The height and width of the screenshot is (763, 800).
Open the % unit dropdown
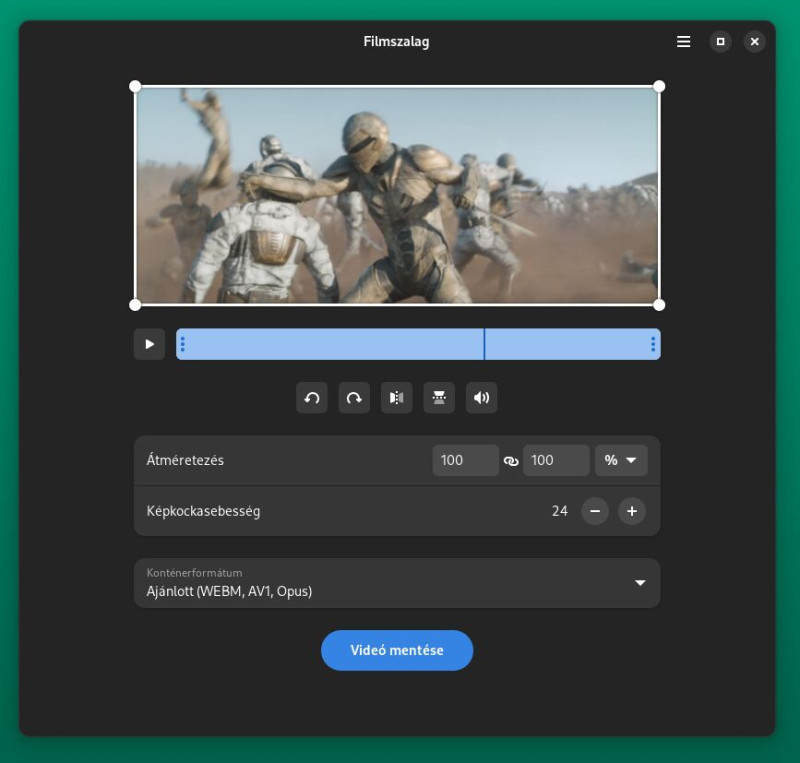point(621,460)
